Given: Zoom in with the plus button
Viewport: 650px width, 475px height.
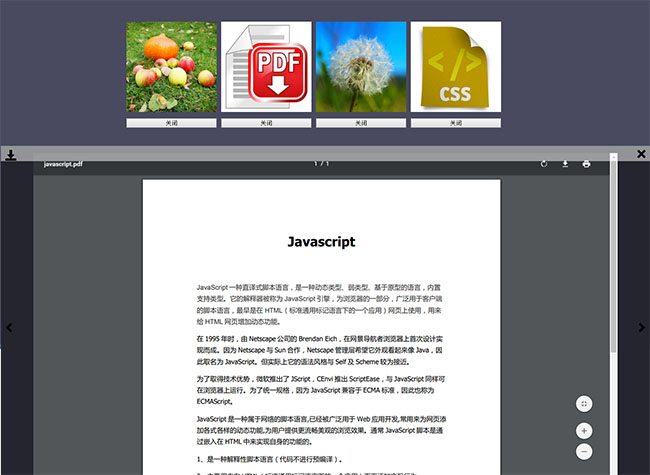Looking at the screenshot, I should [x=584, y=431].
